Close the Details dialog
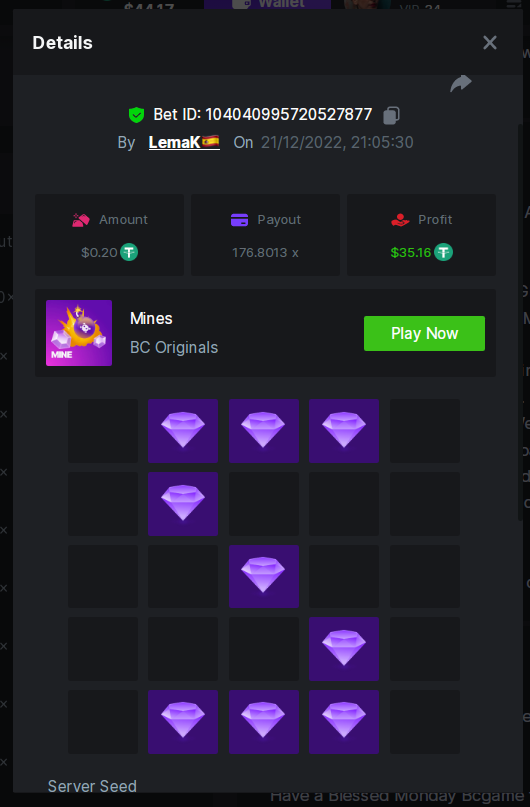 [x=490, y=43]
